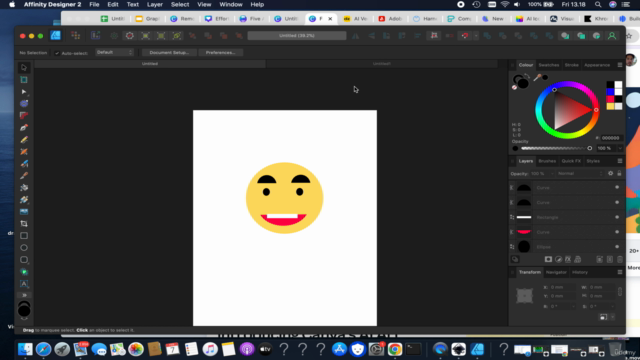
Task: Select the Move tool arrow
Action: (x=24, y=68)
